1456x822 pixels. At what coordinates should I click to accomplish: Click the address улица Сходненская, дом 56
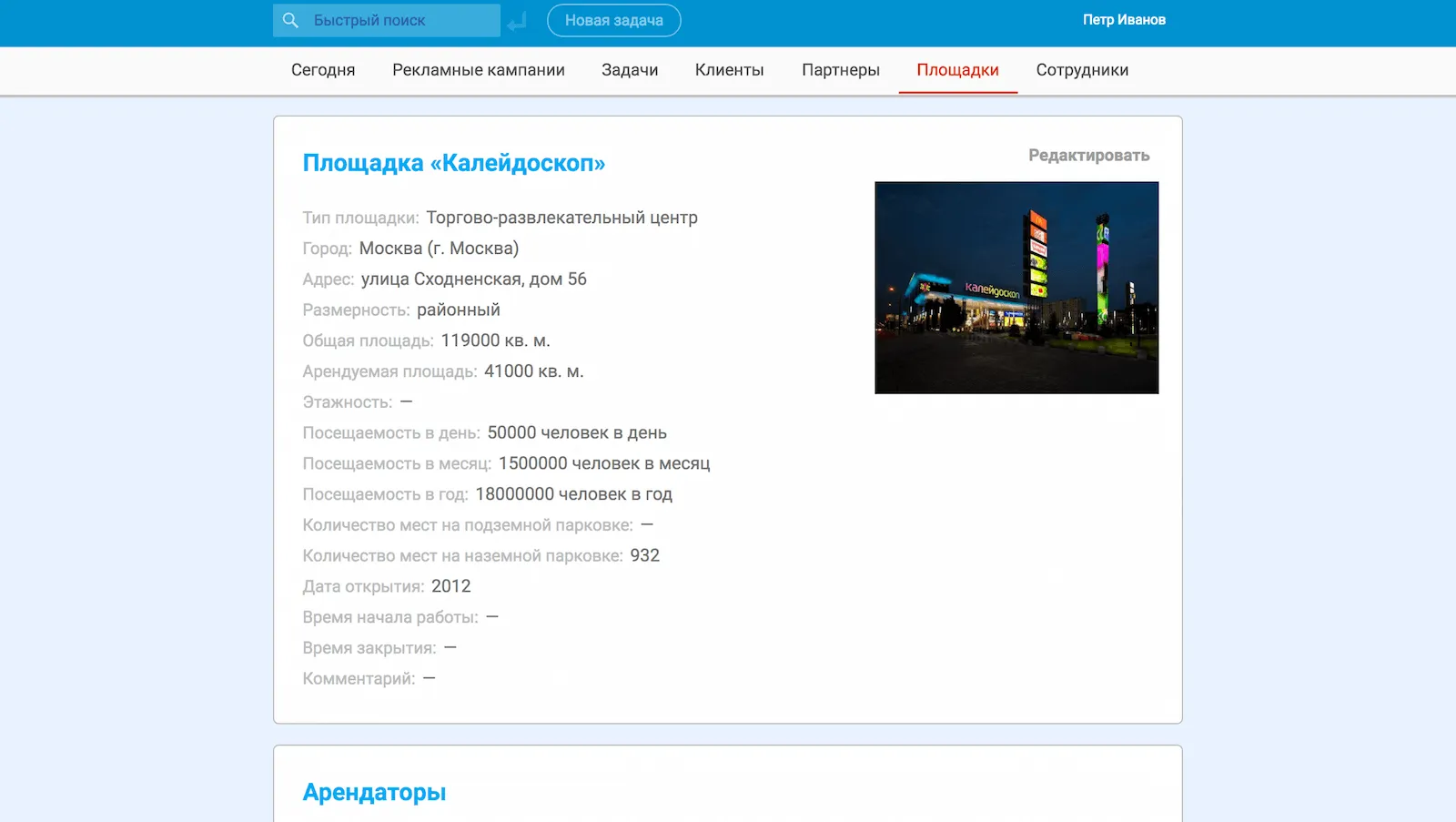(x=473, y=279)
